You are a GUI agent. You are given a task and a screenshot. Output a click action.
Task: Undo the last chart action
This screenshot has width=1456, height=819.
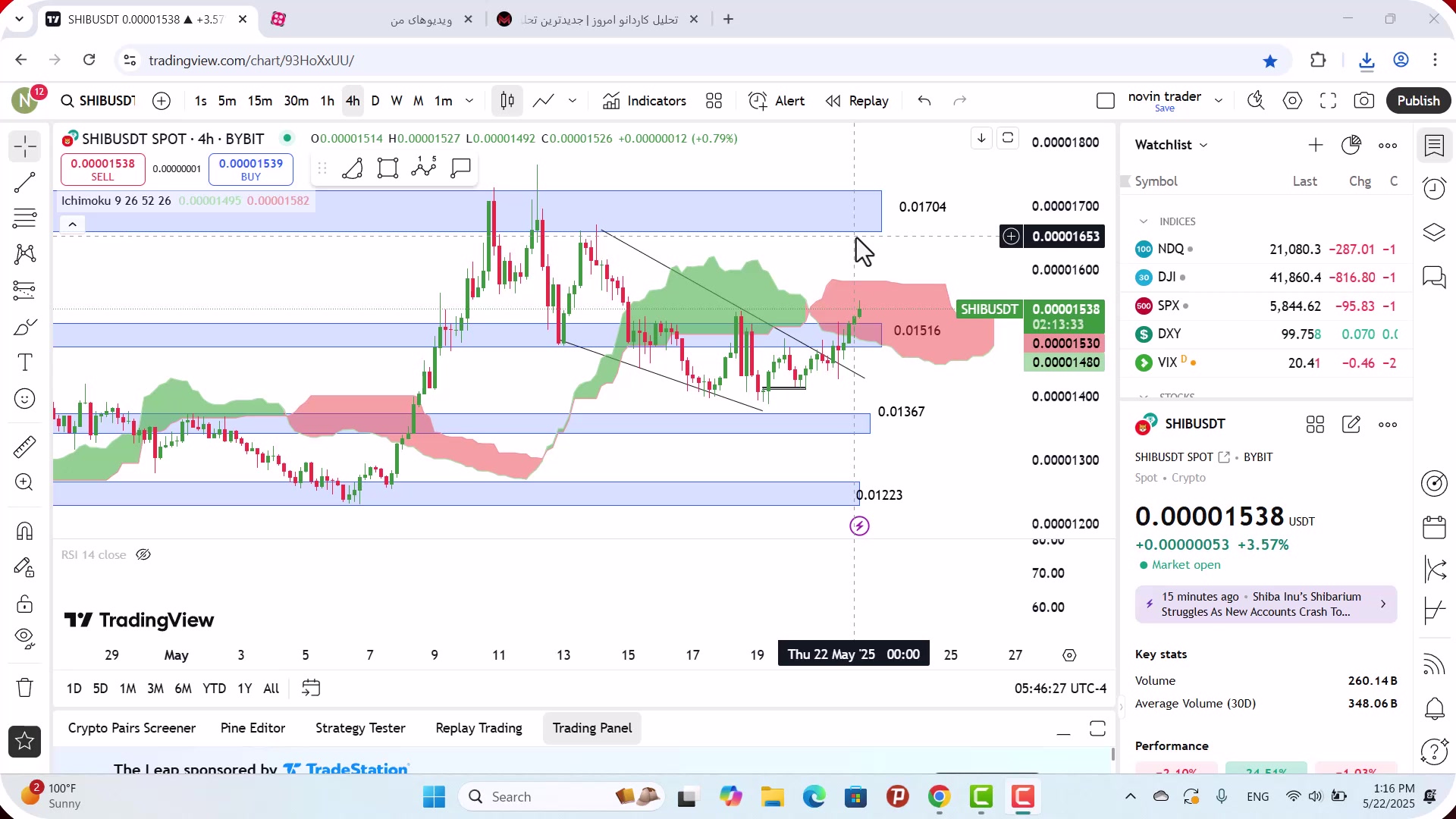[x=924, y=101]
